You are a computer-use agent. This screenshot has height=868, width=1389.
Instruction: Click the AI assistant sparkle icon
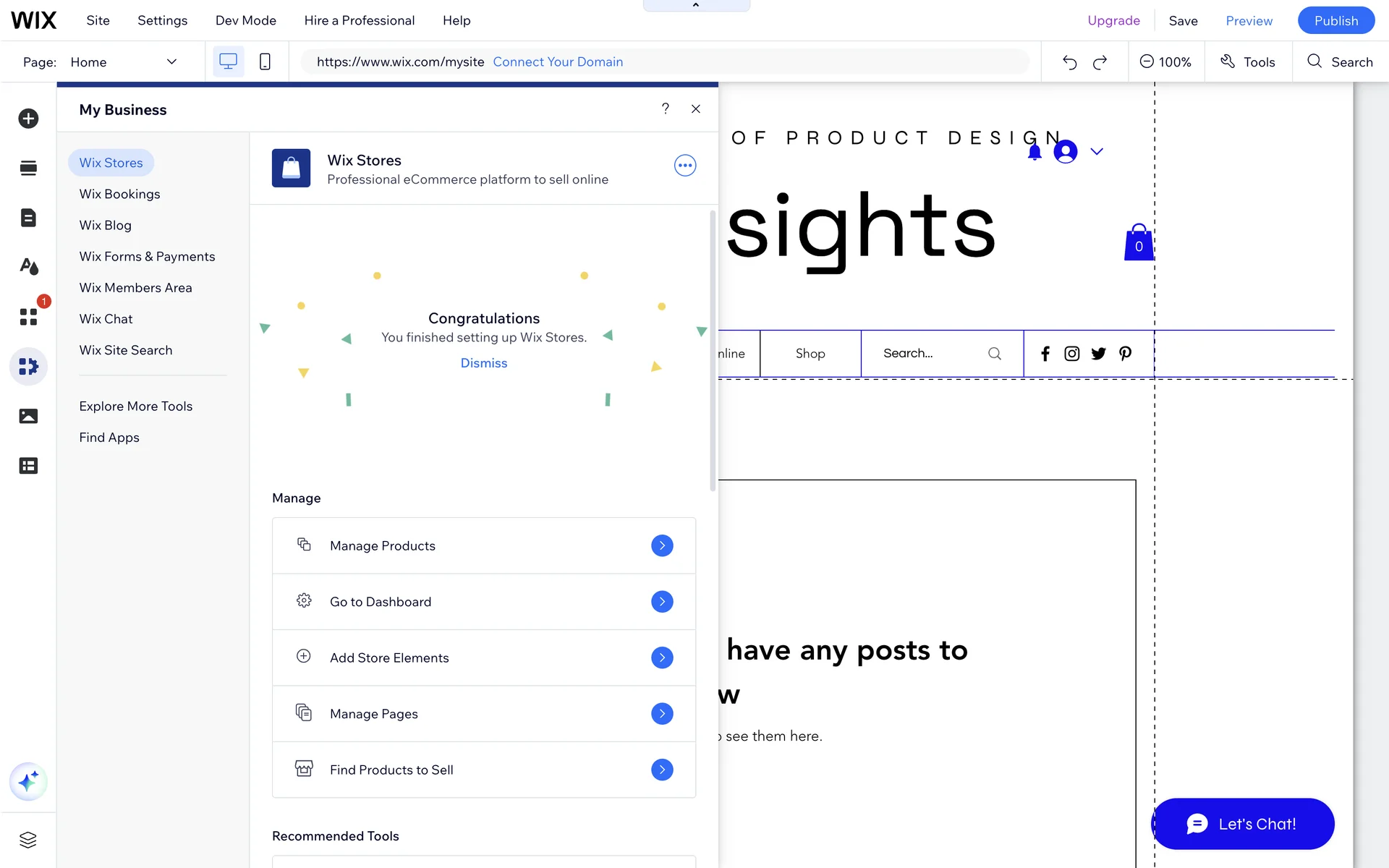[x=28, y=781]
